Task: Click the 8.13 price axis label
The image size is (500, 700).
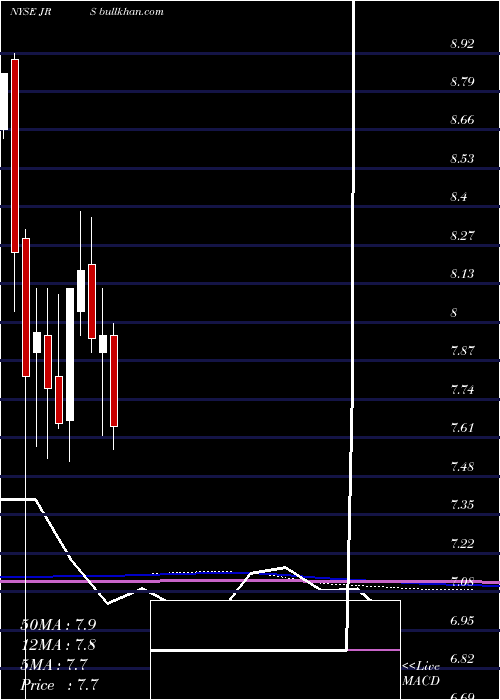Action: [x=462, y=274]
